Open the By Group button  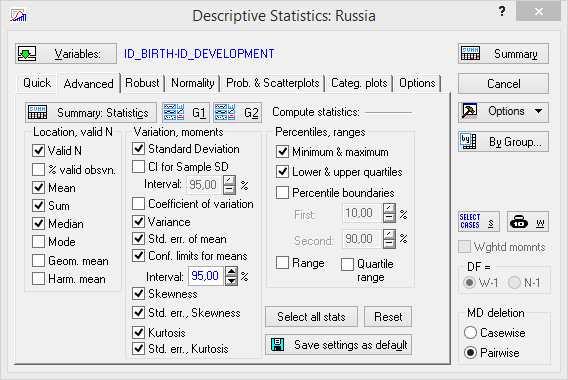click(503, 142)
